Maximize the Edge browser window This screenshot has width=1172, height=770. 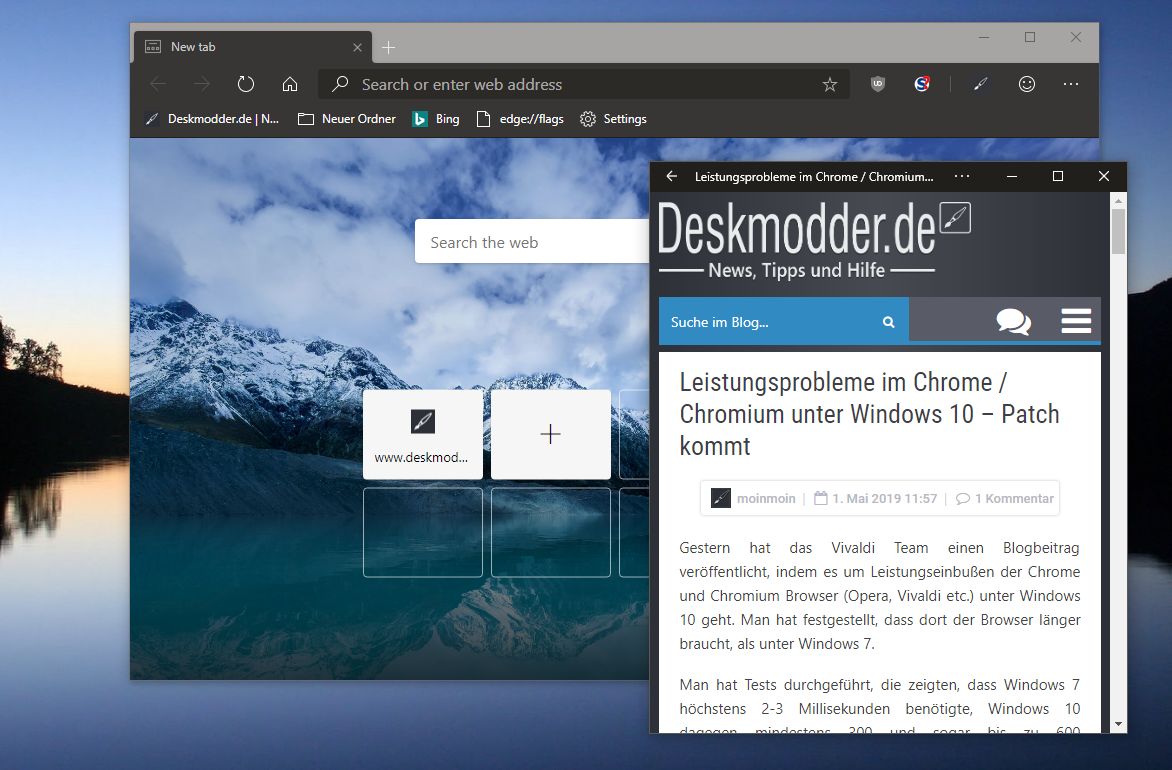pyautogui.click(x=1030, y=37)
